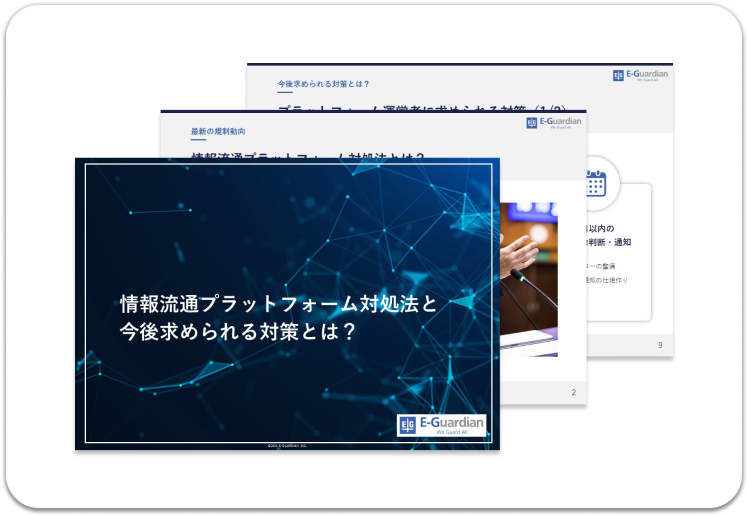
Task: Click the copyright line at front slide bottom
Action: click(287, 445)
